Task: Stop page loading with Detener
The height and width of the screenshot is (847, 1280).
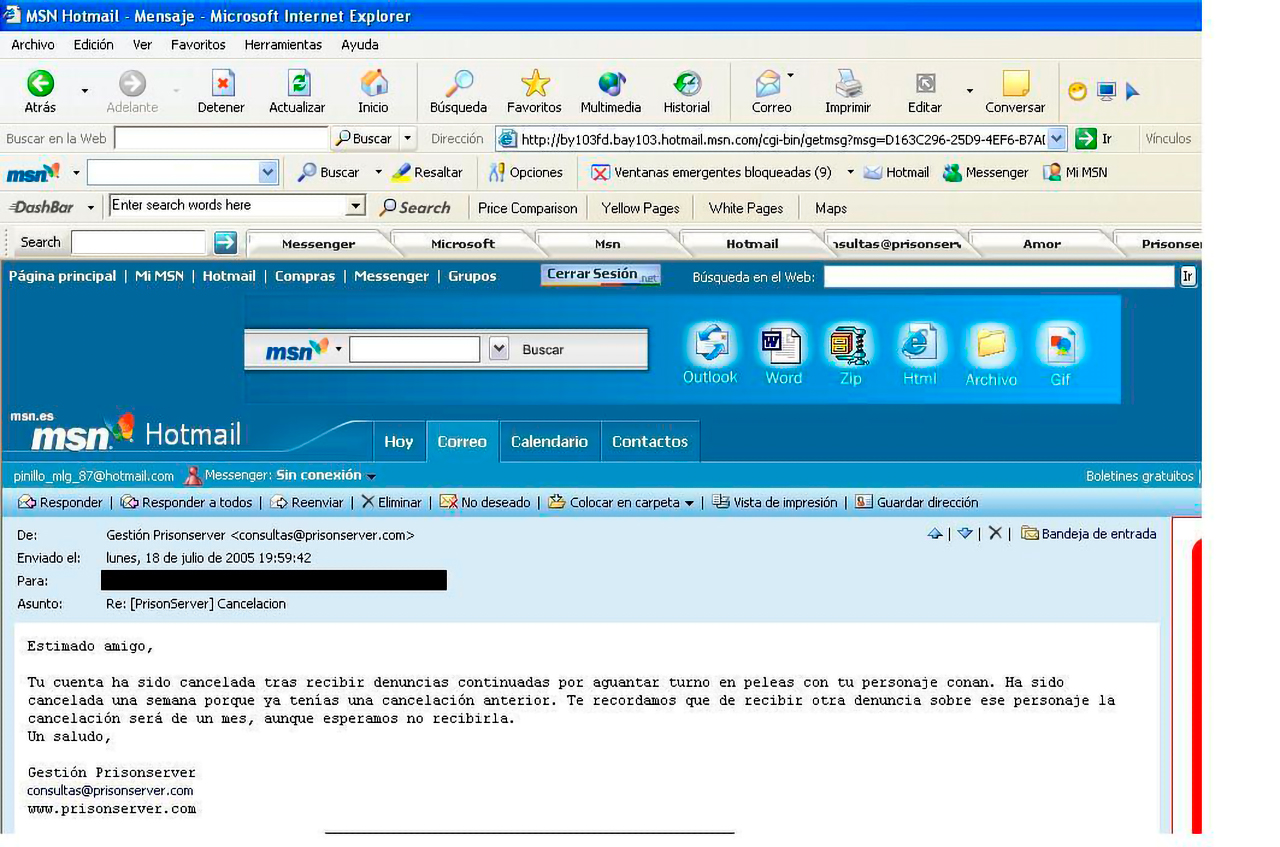Action: (221, 92)
